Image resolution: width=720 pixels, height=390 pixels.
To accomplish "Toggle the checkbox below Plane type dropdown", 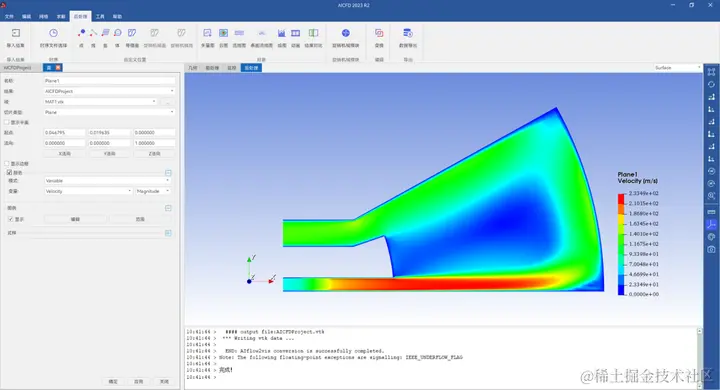I will 7,122.
